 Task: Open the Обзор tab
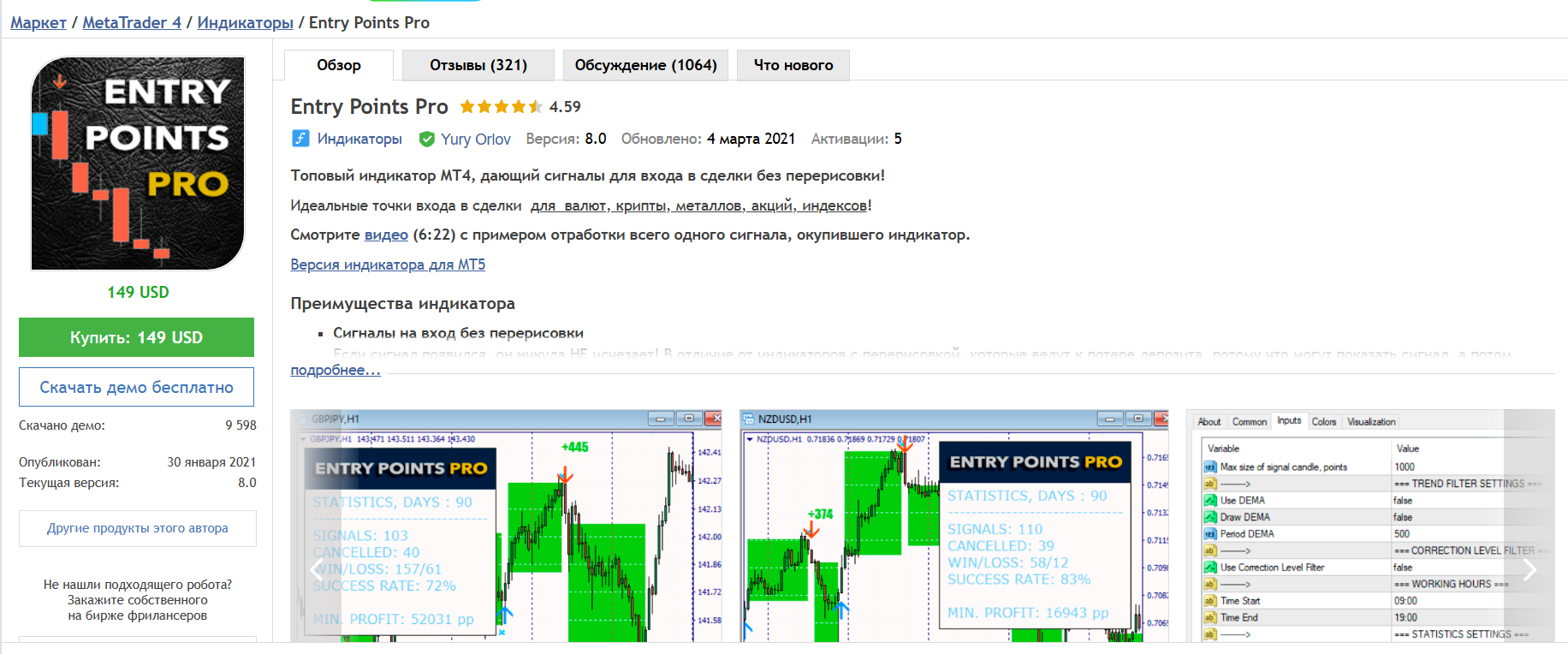click(x=339, y=65)
